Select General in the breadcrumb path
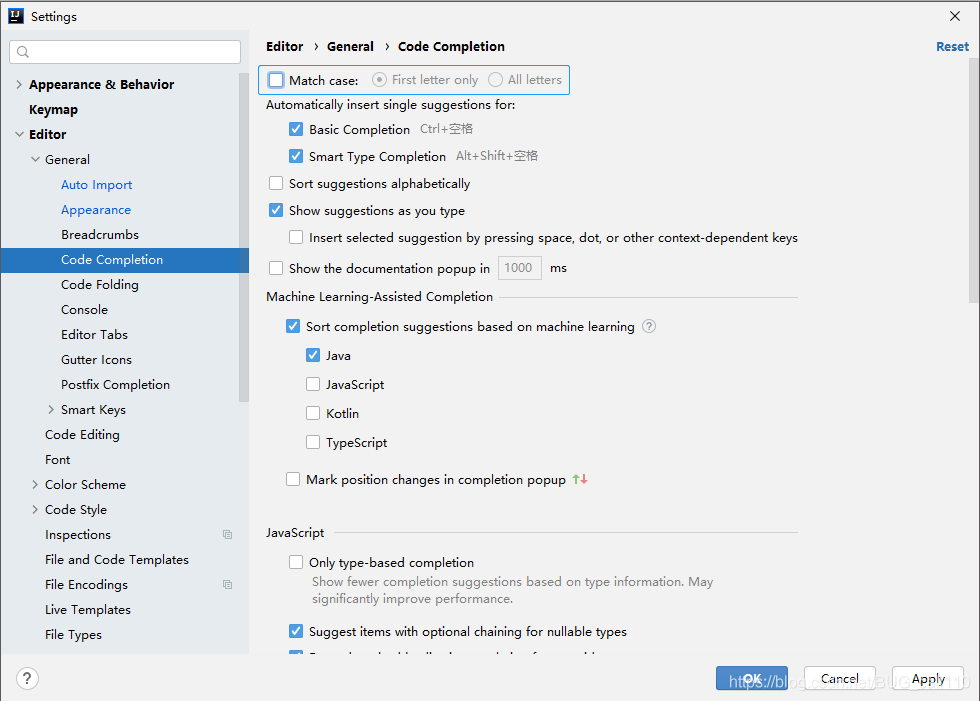980x701 pixels. pos(350,46)
